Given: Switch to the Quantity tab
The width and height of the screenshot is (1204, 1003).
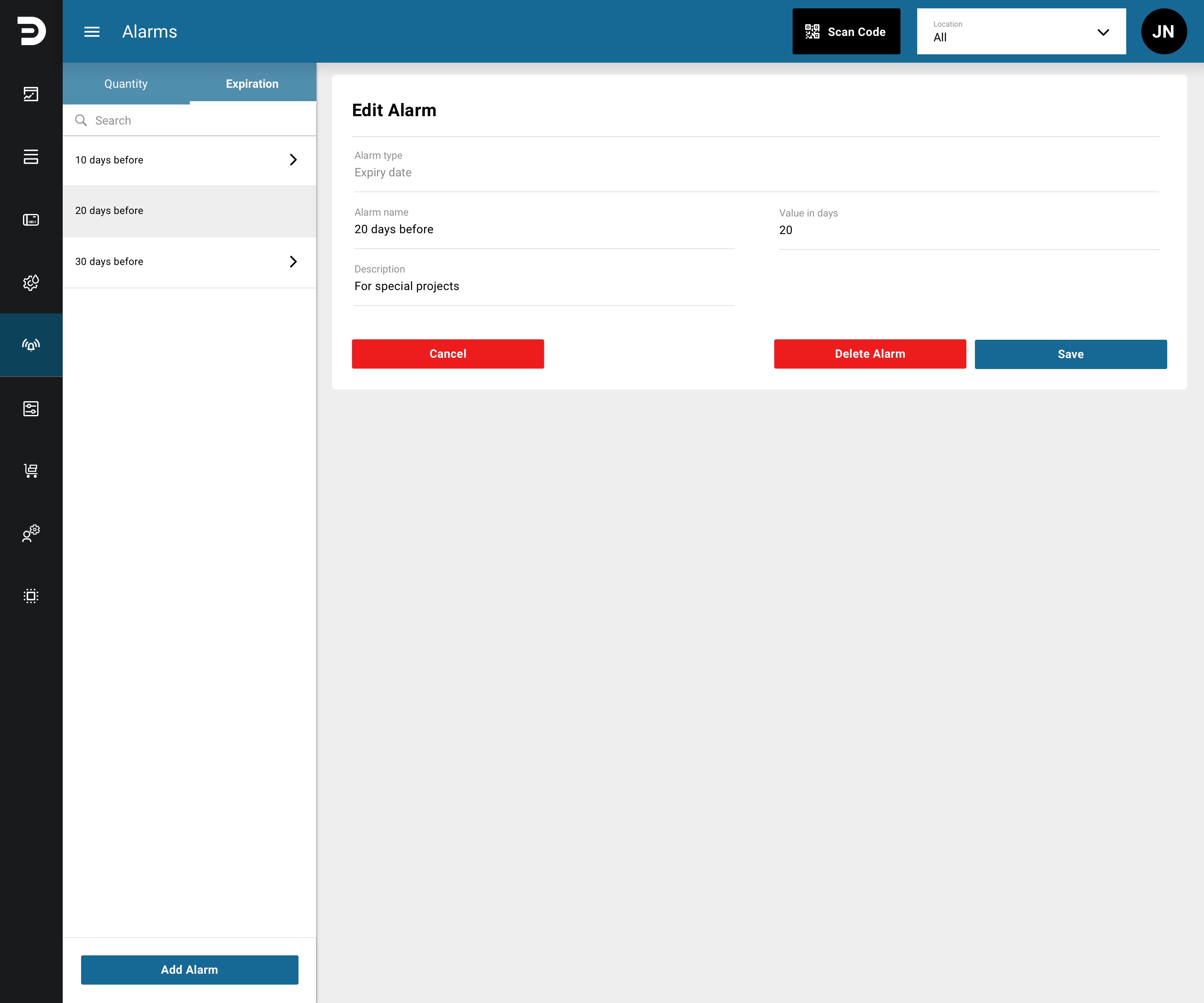Looking at the screenshot, I should [x=126, y=84].
